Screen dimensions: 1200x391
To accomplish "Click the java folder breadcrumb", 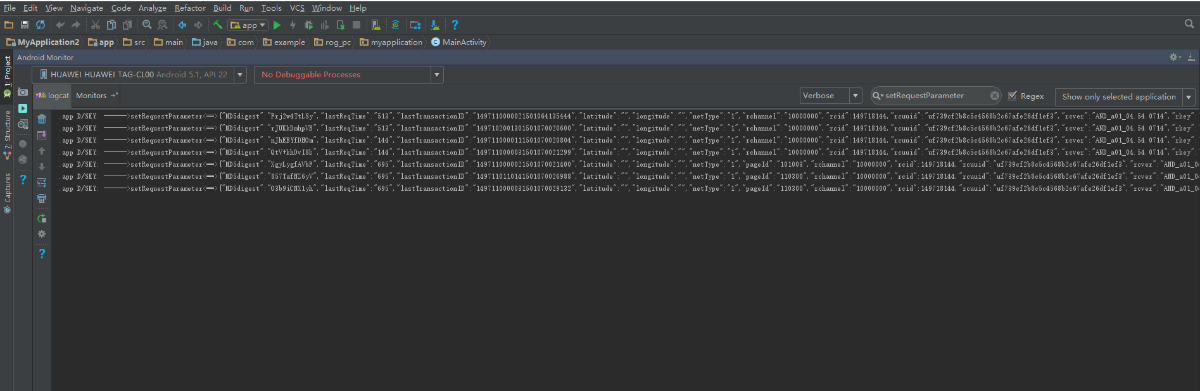I will (204, 42).
